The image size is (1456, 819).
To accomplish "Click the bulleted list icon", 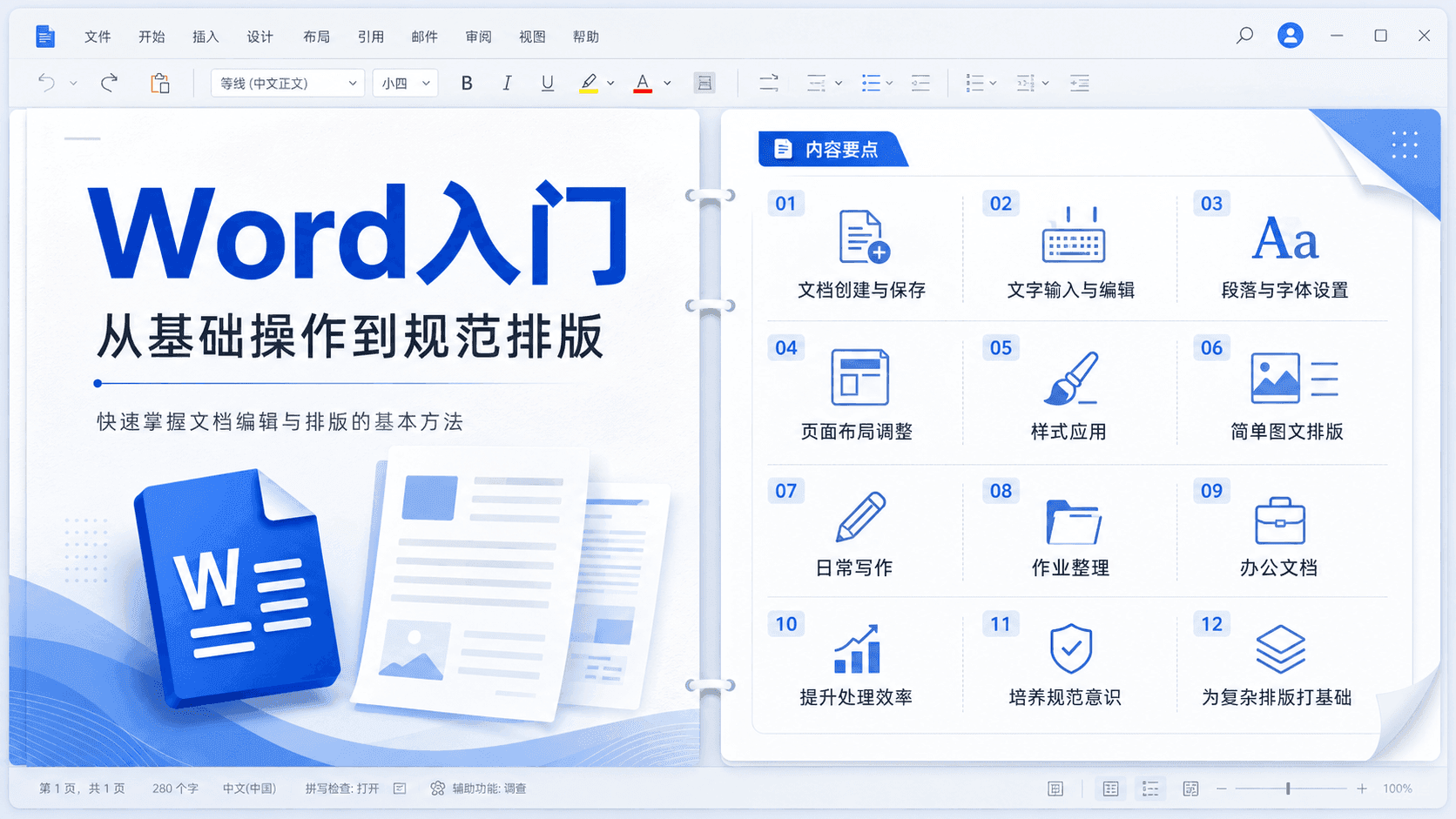I will [x=871, y=83].
